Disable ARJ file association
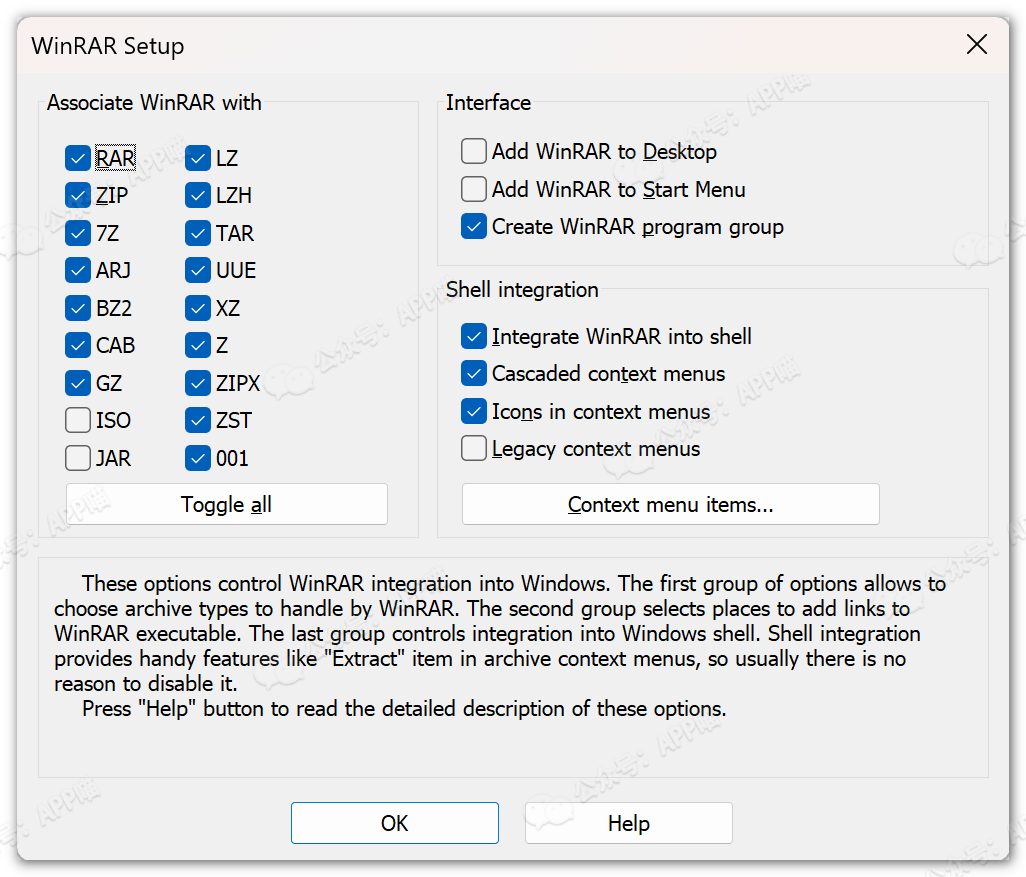Viewport: 1026px width, 877px height. pyautogui.click(x=78, y=270)
